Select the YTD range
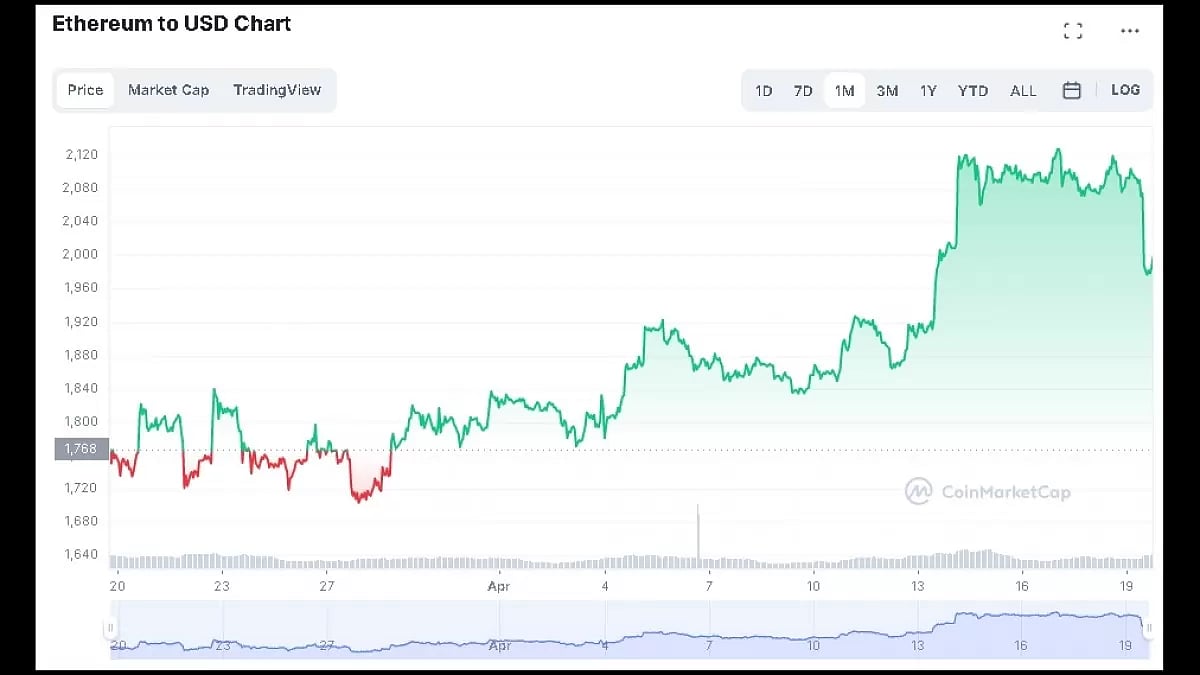Image resolution: width=1200 pixels, height=675 pixels. coord(972,90)
